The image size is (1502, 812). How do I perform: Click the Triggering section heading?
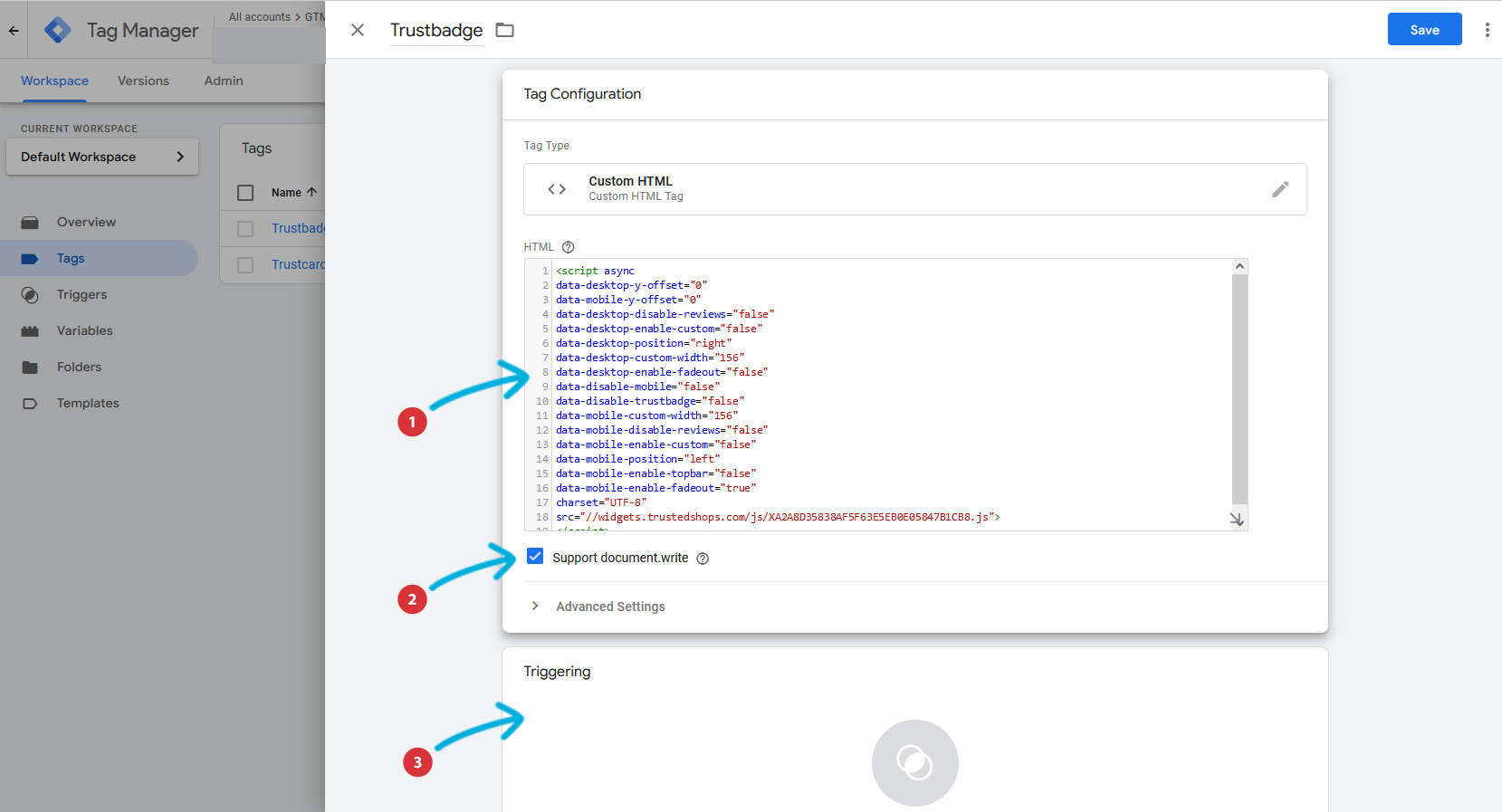tap(557, 672)
